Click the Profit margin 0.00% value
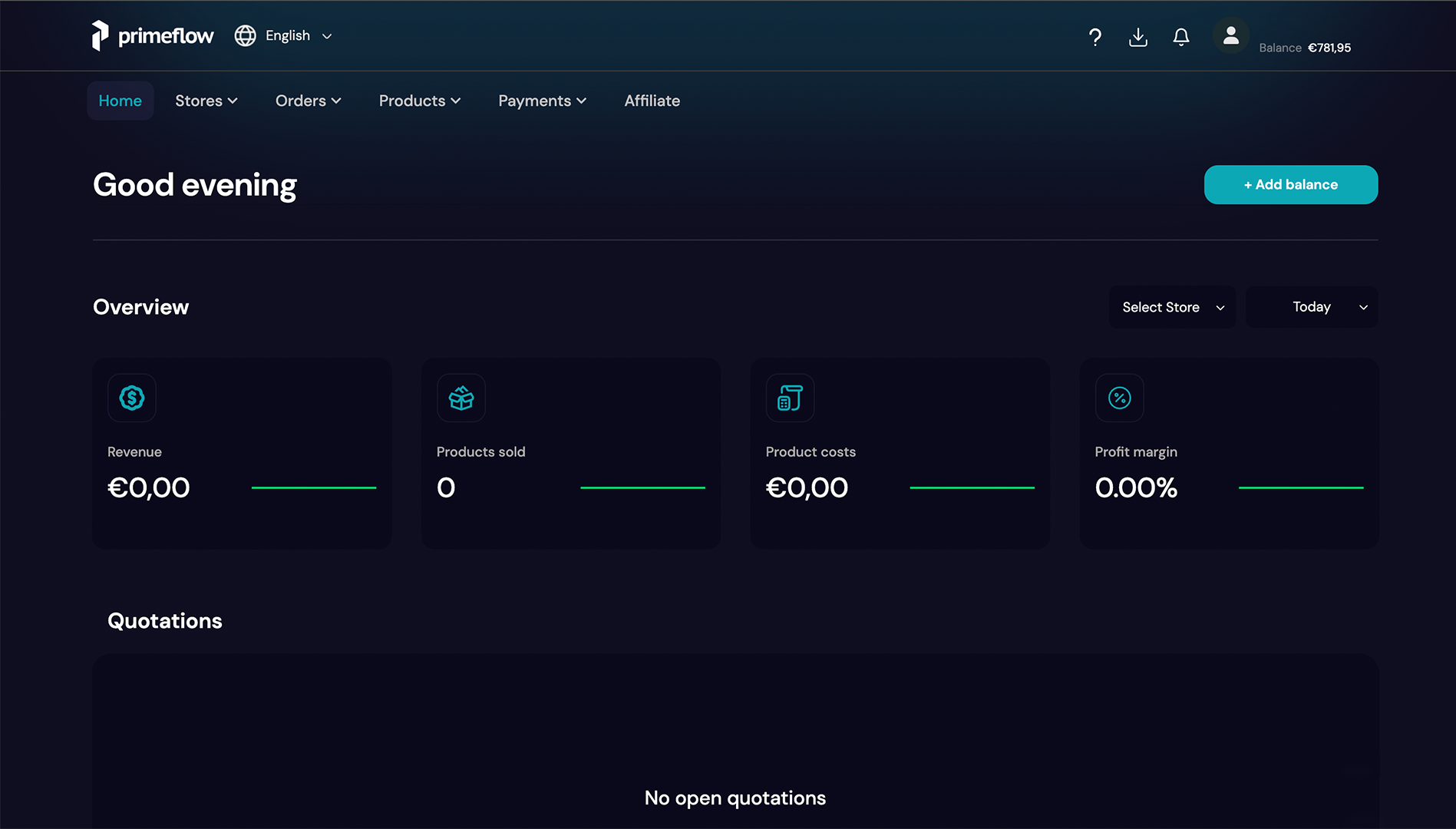The height and width of the screenshot is (829, 1456). click(1136, 487)
